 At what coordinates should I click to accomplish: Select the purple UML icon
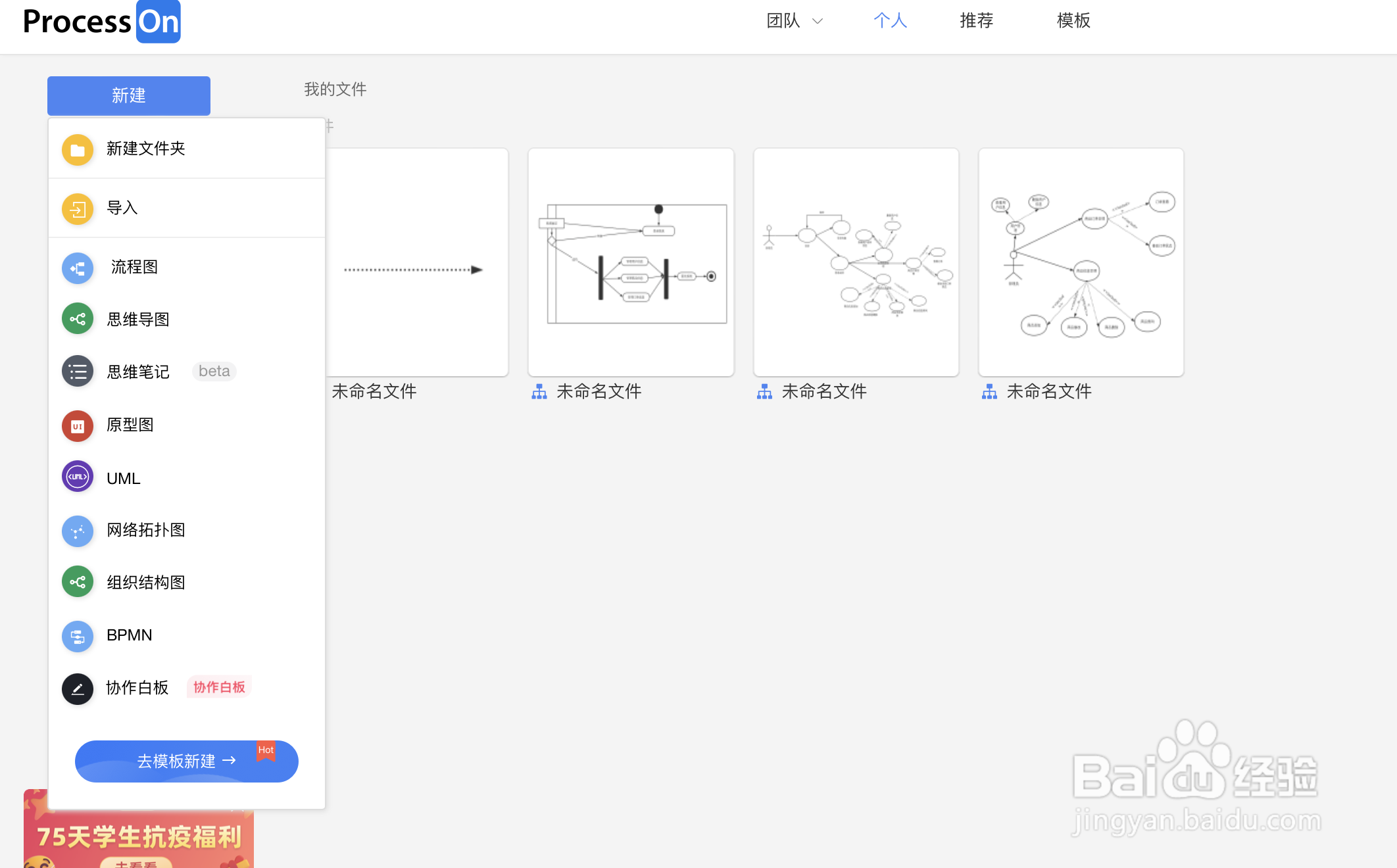[x=78, y=477]
